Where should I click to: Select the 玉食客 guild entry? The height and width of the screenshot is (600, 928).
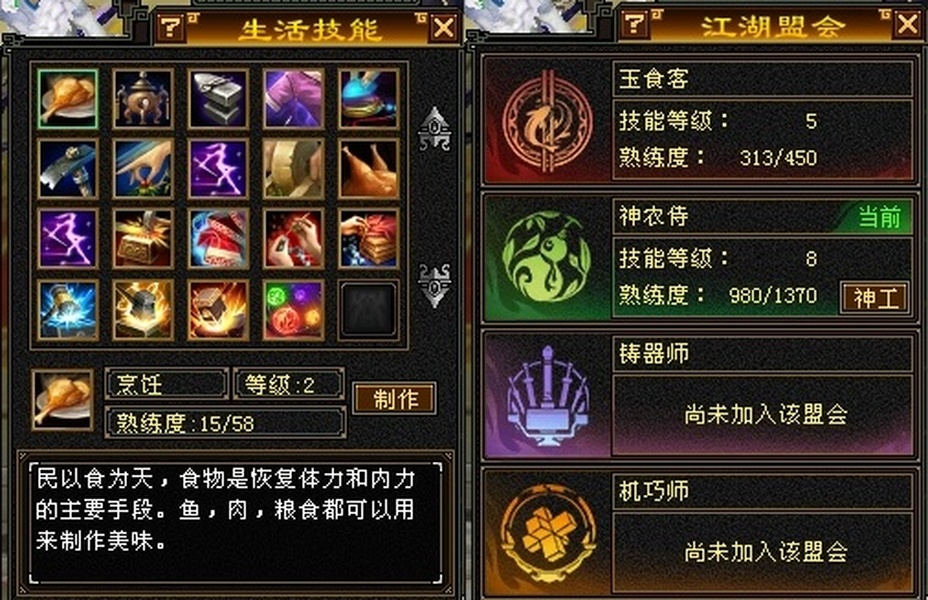pyautogui.click(x=698, y=121)
